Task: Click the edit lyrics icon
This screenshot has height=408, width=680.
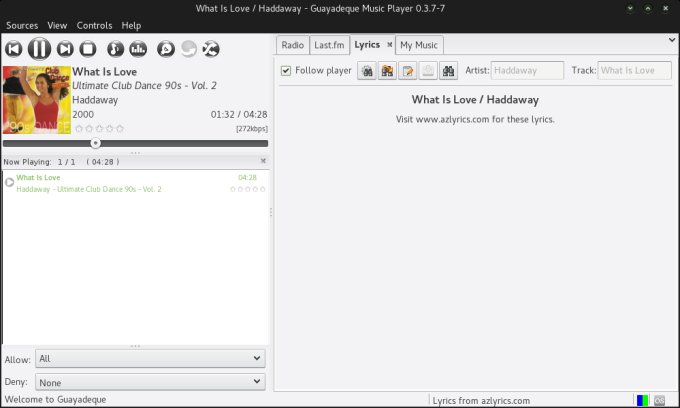Action: (408, 71)
